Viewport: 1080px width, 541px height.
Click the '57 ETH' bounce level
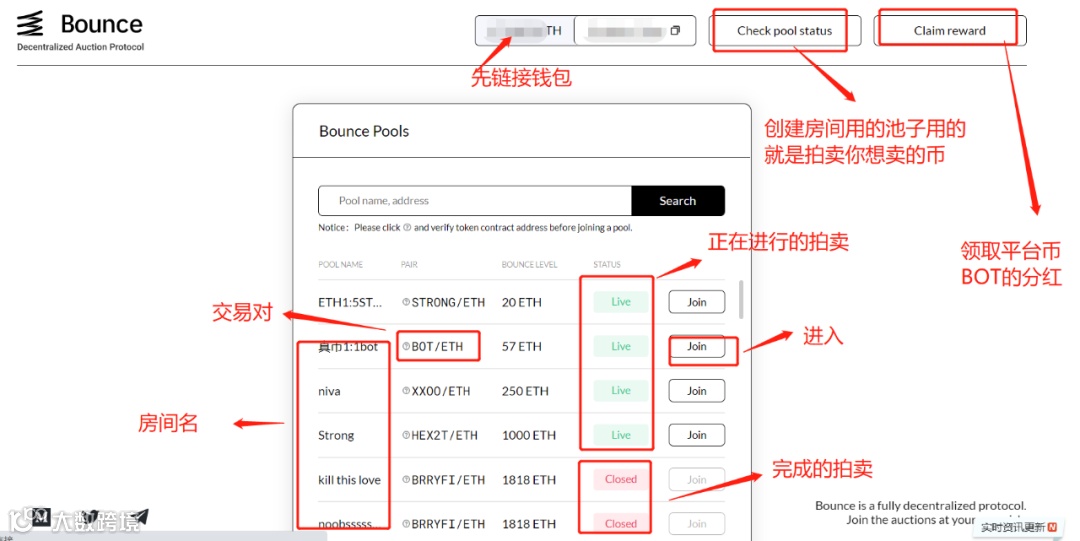(x=521, y=346)
